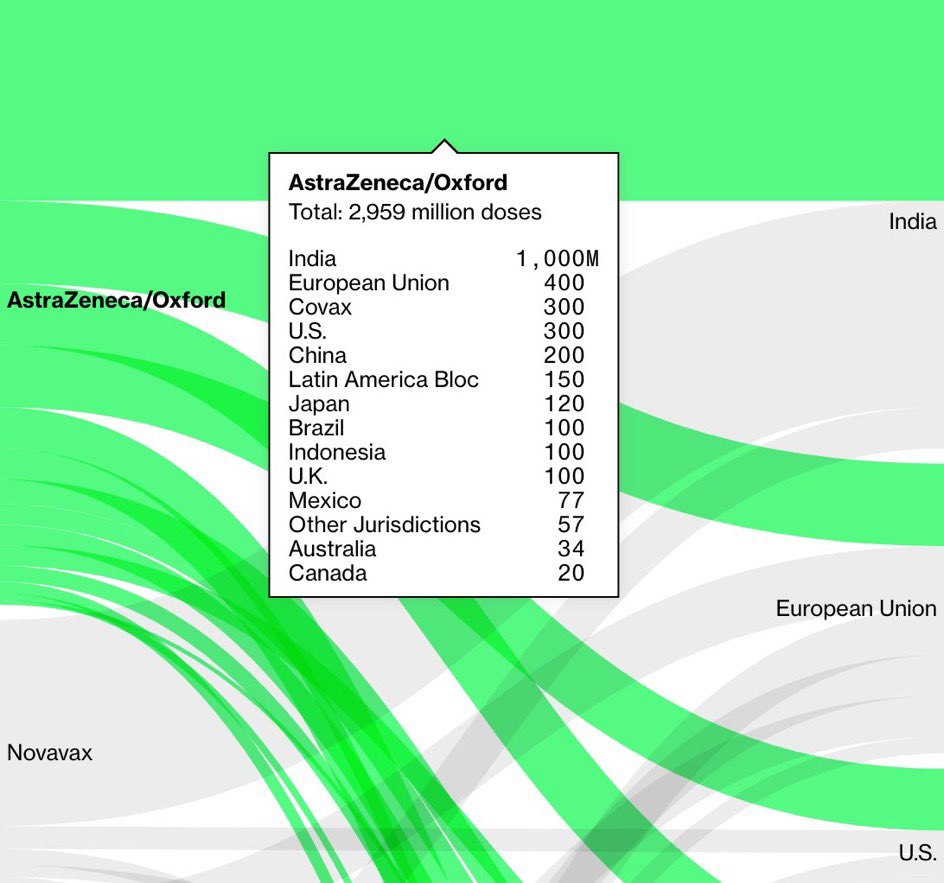Click the 57 value for Other Jurisdictions
The image size is (944, 883).
click(x=571, y=524)
